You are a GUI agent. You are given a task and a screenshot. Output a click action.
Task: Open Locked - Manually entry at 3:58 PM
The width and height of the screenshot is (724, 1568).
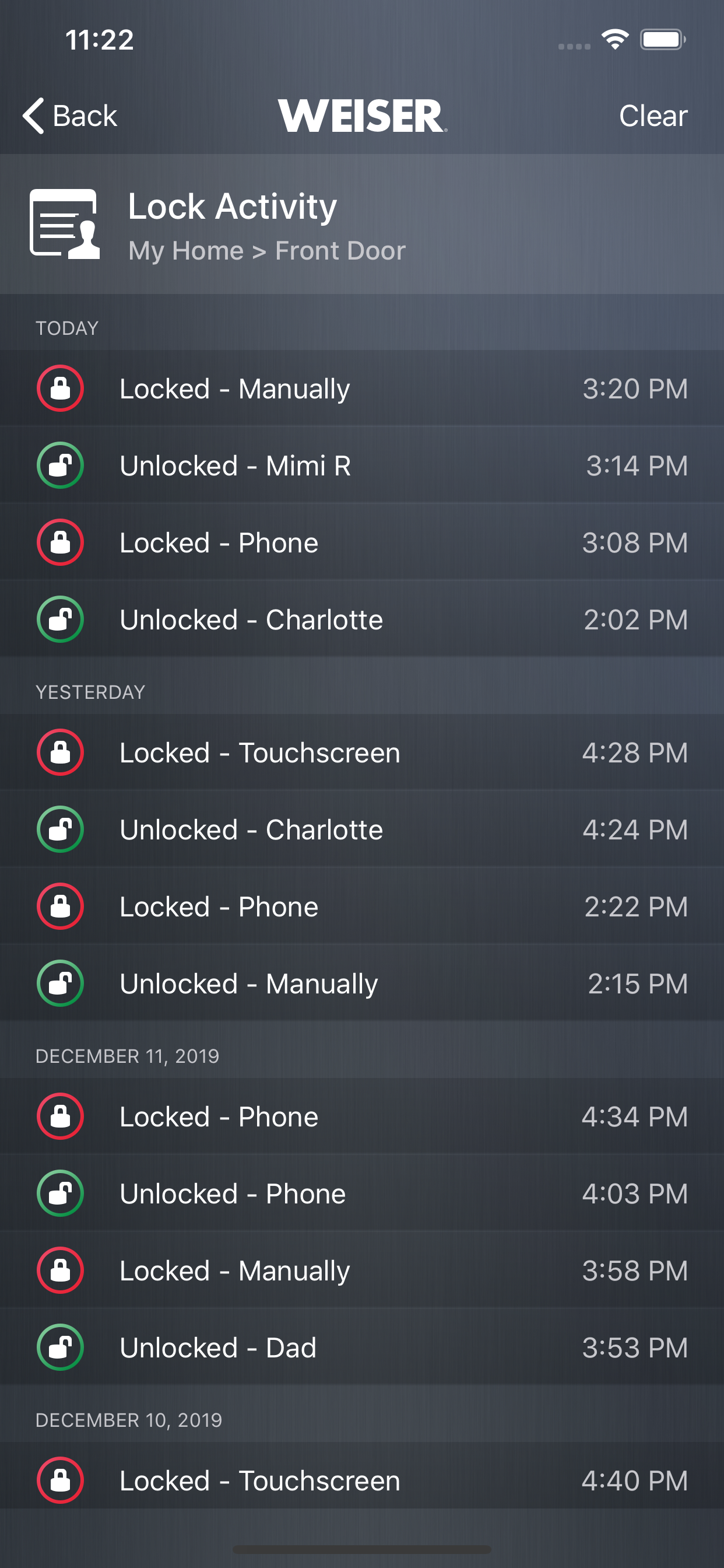pos(362,1271)
